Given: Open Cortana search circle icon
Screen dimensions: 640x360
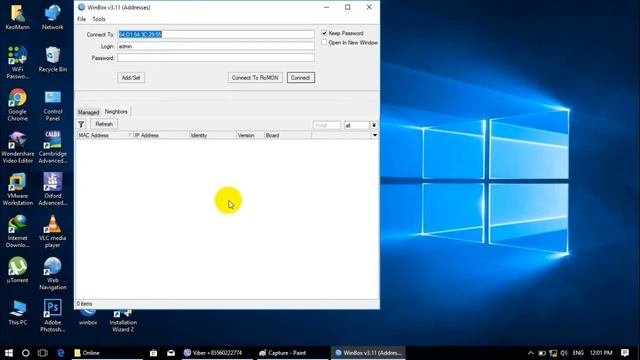Looking at the screenshot, I should 26,353.
